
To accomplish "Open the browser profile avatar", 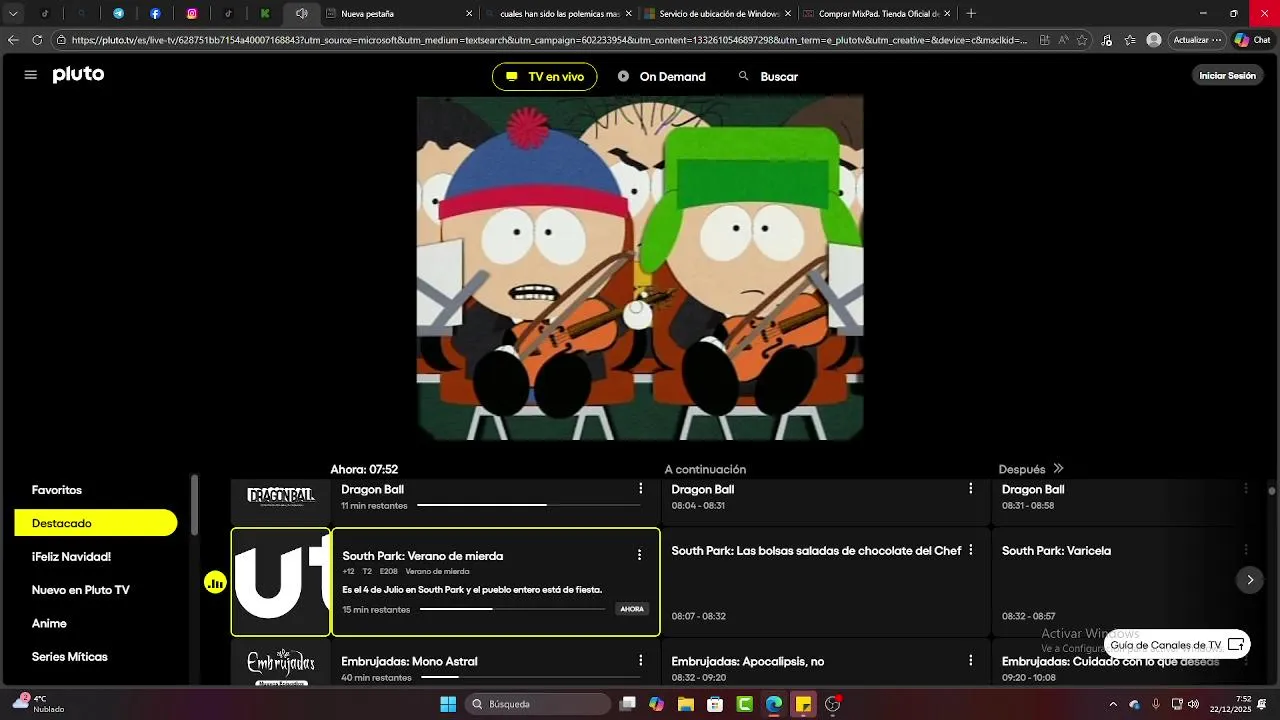I will 1154,40.
